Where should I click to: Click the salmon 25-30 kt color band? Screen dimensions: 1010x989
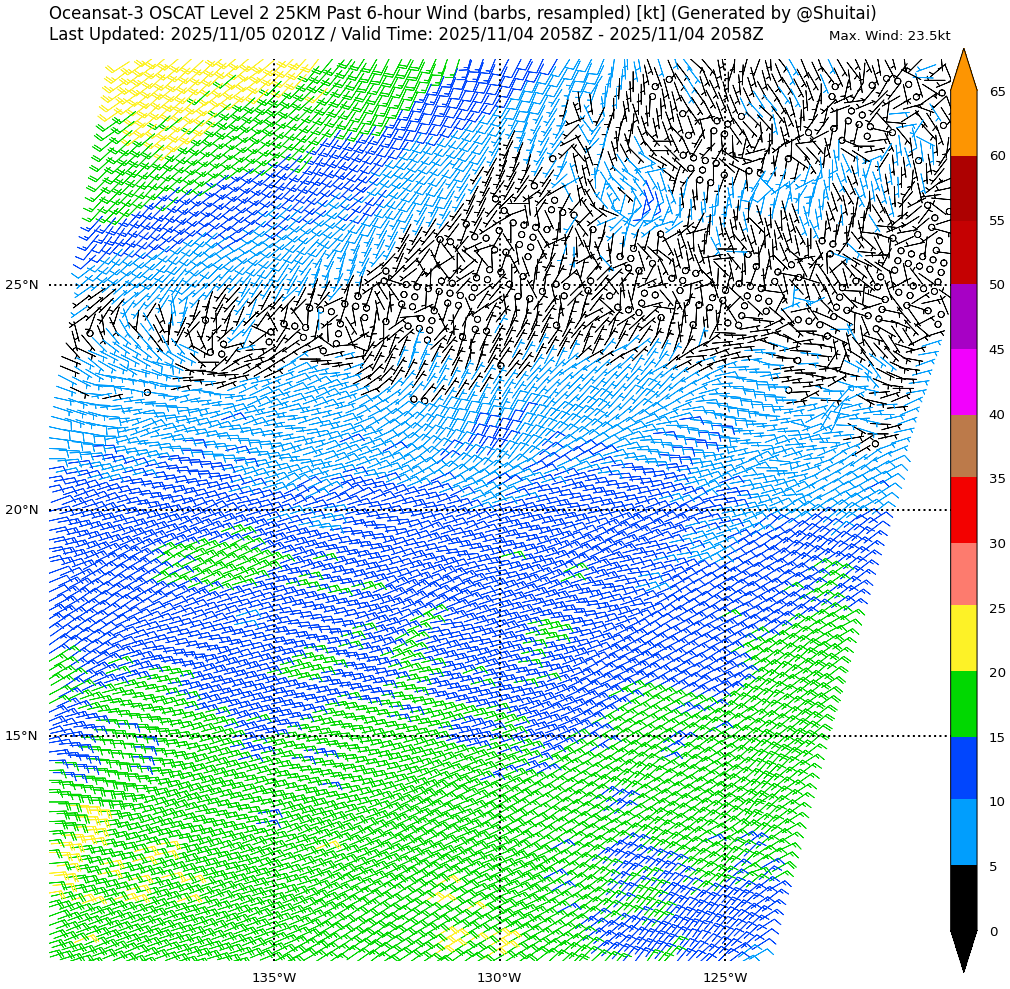point(963,574)
